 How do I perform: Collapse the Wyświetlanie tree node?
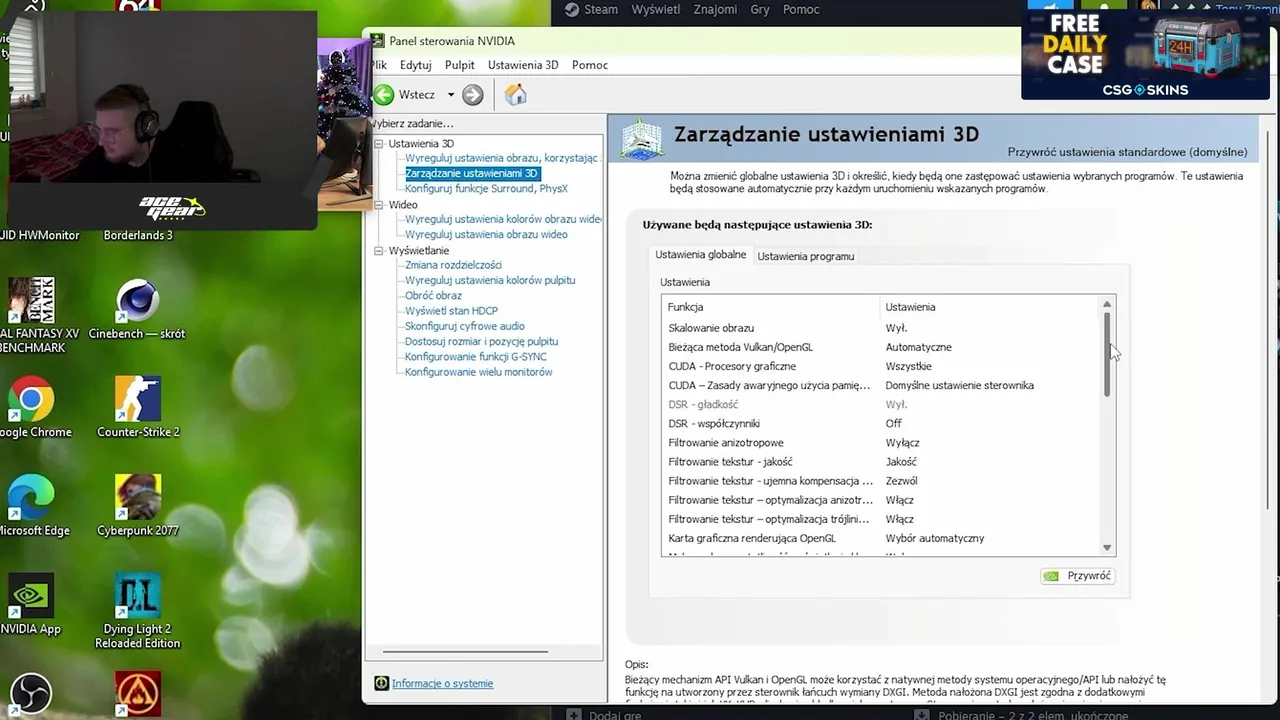pos(380,251)
